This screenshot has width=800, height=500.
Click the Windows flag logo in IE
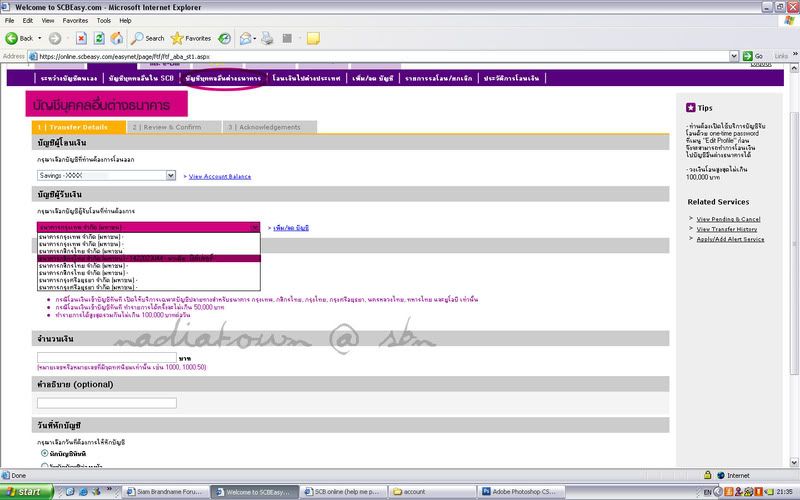789,20
